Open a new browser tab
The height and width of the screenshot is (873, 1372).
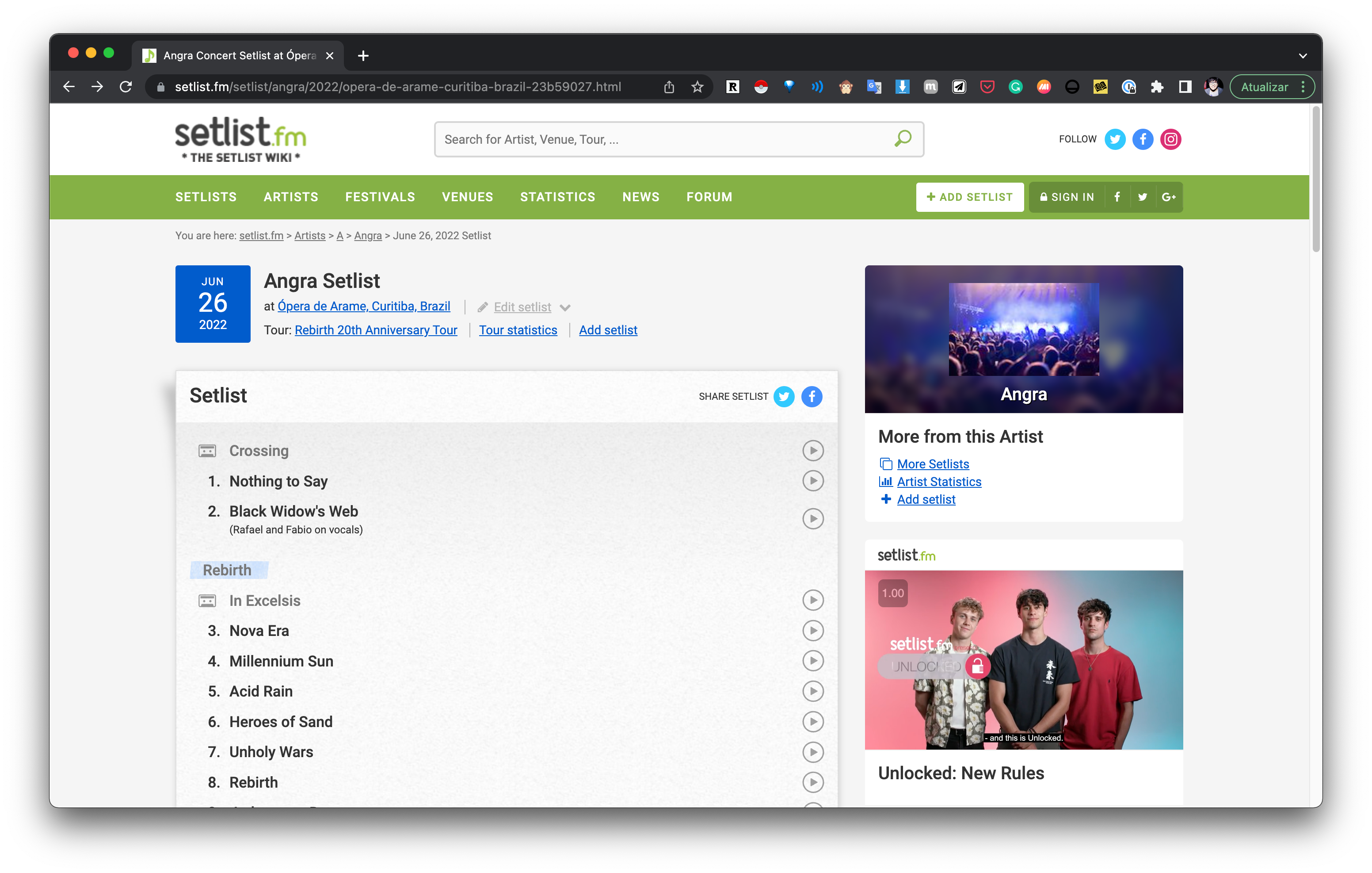click(363, 55)
